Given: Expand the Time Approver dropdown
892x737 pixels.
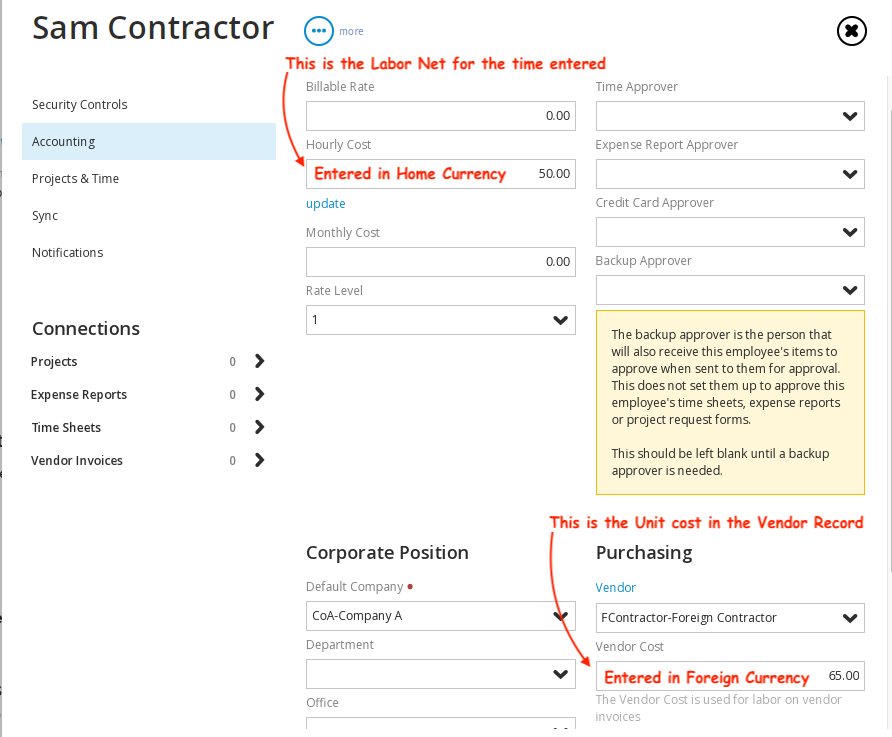Looking at the screenshot, I should [730, 116].
